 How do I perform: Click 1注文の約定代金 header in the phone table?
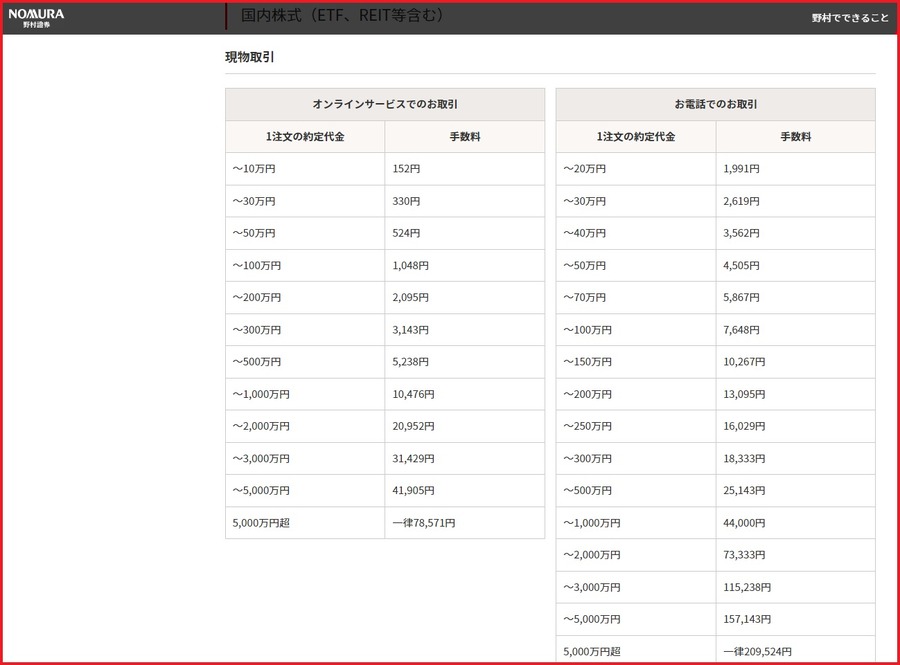point(636,137)
